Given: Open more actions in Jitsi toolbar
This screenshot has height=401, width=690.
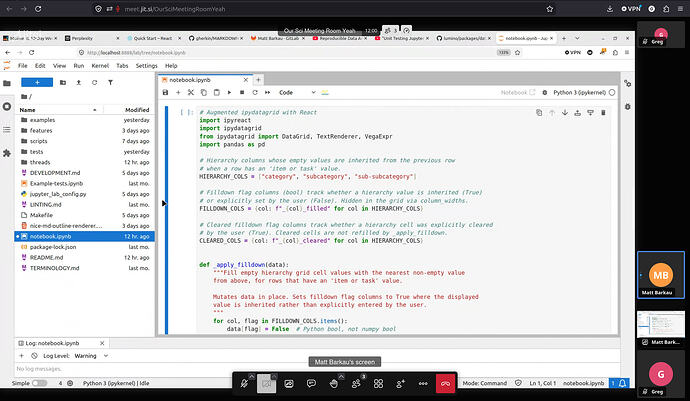Looking at the screenshot, I should (x=423, y=383).
